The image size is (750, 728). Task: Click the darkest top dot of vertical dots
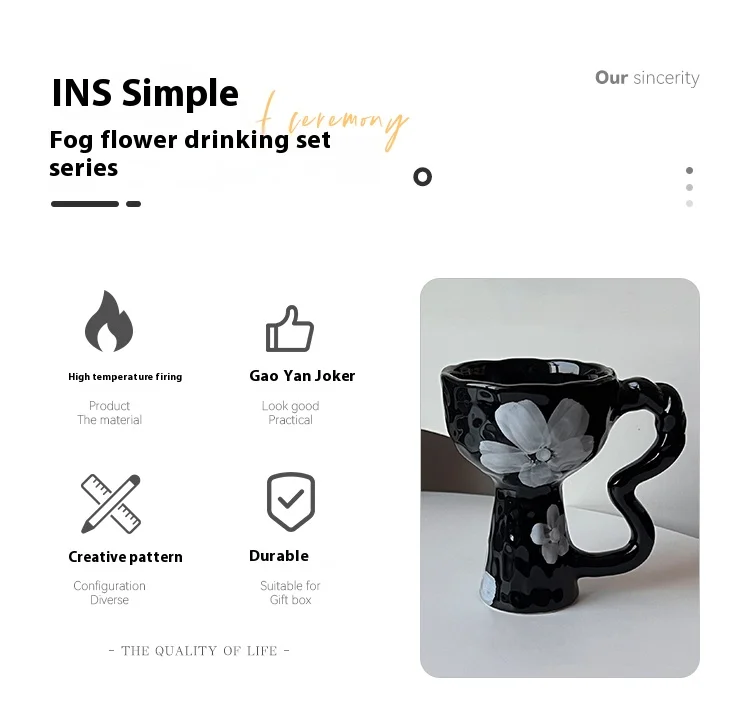pyautogui.click(x=689, y=170)
